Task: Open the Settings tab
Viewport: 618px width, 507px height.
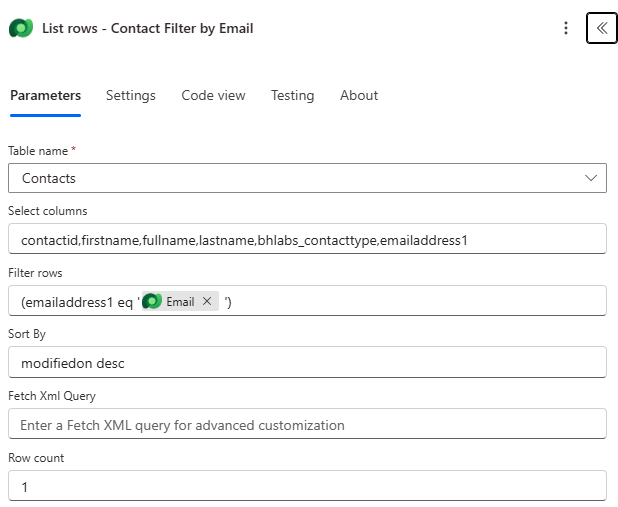Action: 131,96
